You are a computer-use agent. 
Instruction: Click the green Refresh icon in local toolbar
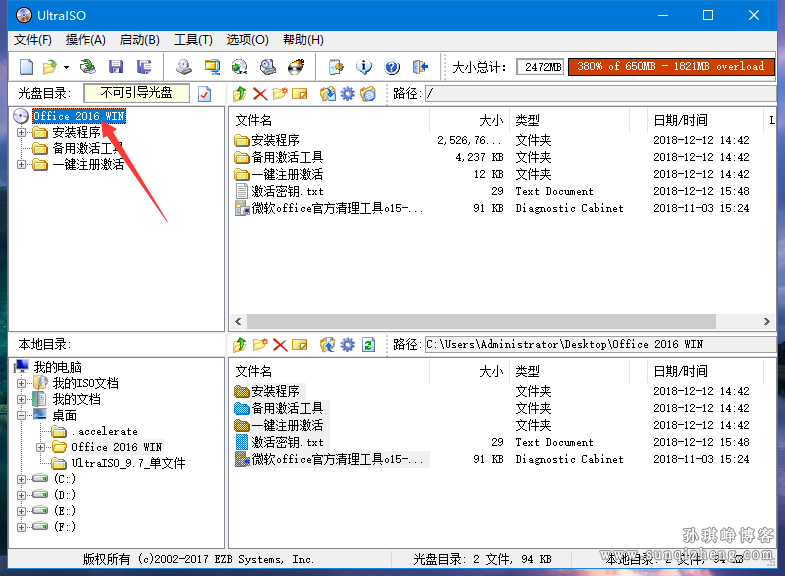[x=368, y=345]
